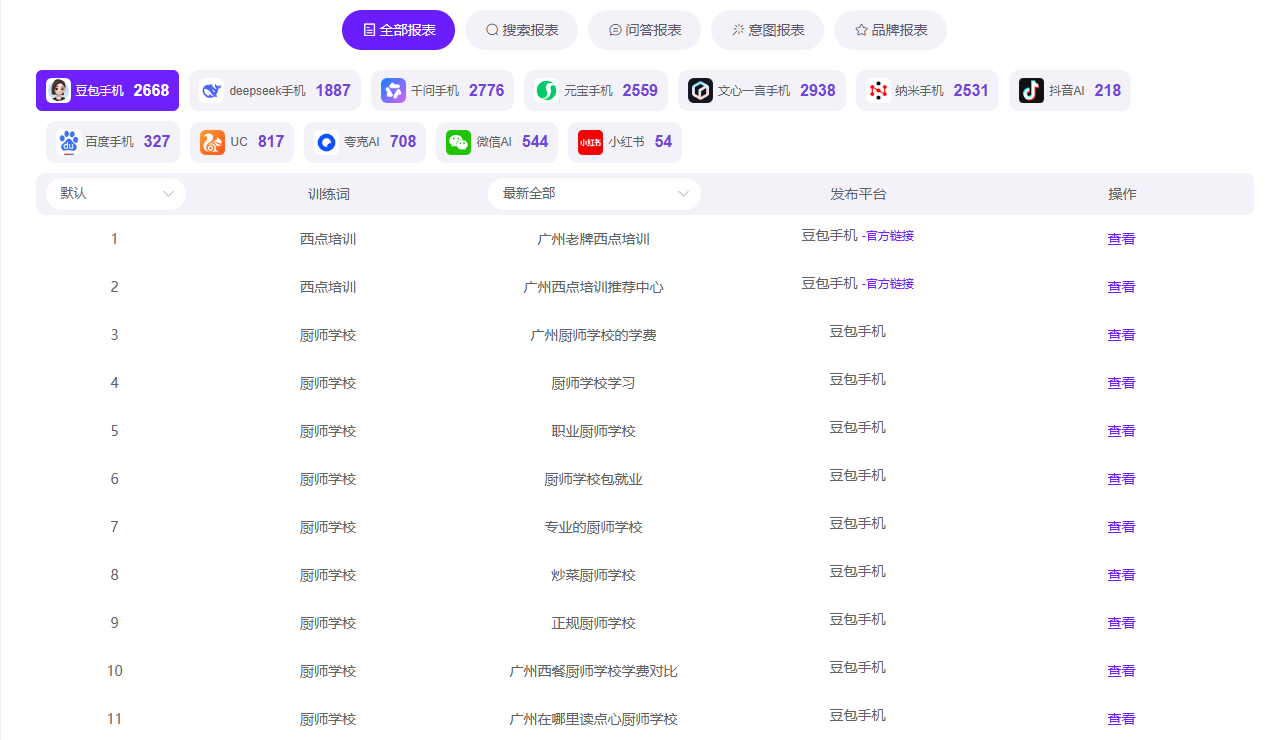Select the text 广州老牌西点培训
The width and height of the screenshot is (1288, 740).
(594, 239)
